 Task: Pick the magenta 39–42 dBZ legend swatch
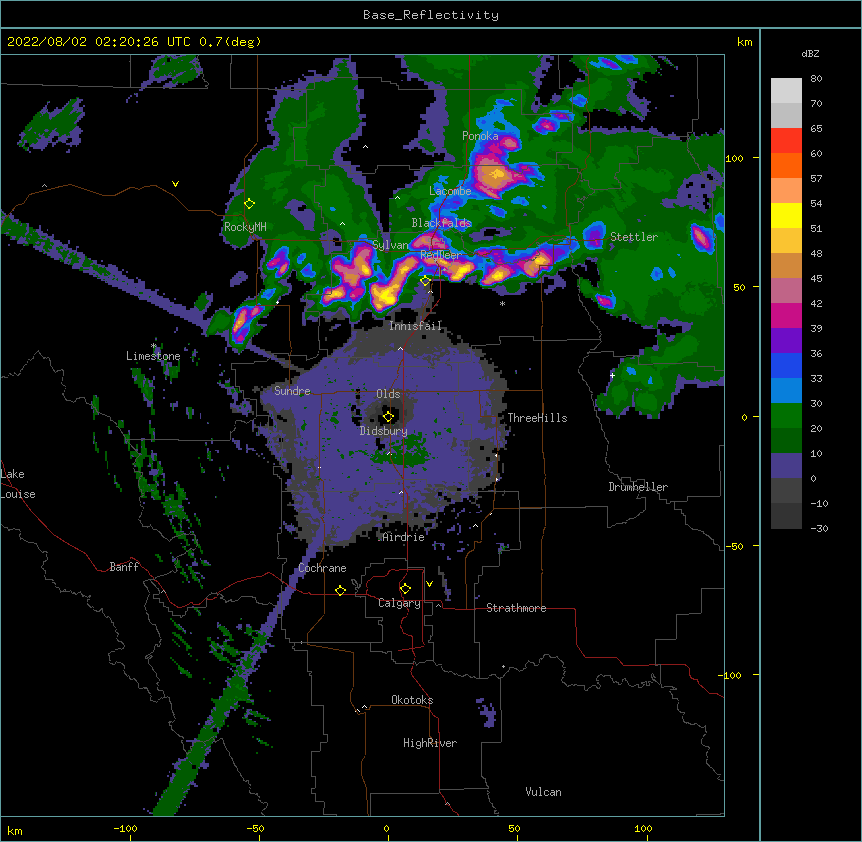pos(786,315)
